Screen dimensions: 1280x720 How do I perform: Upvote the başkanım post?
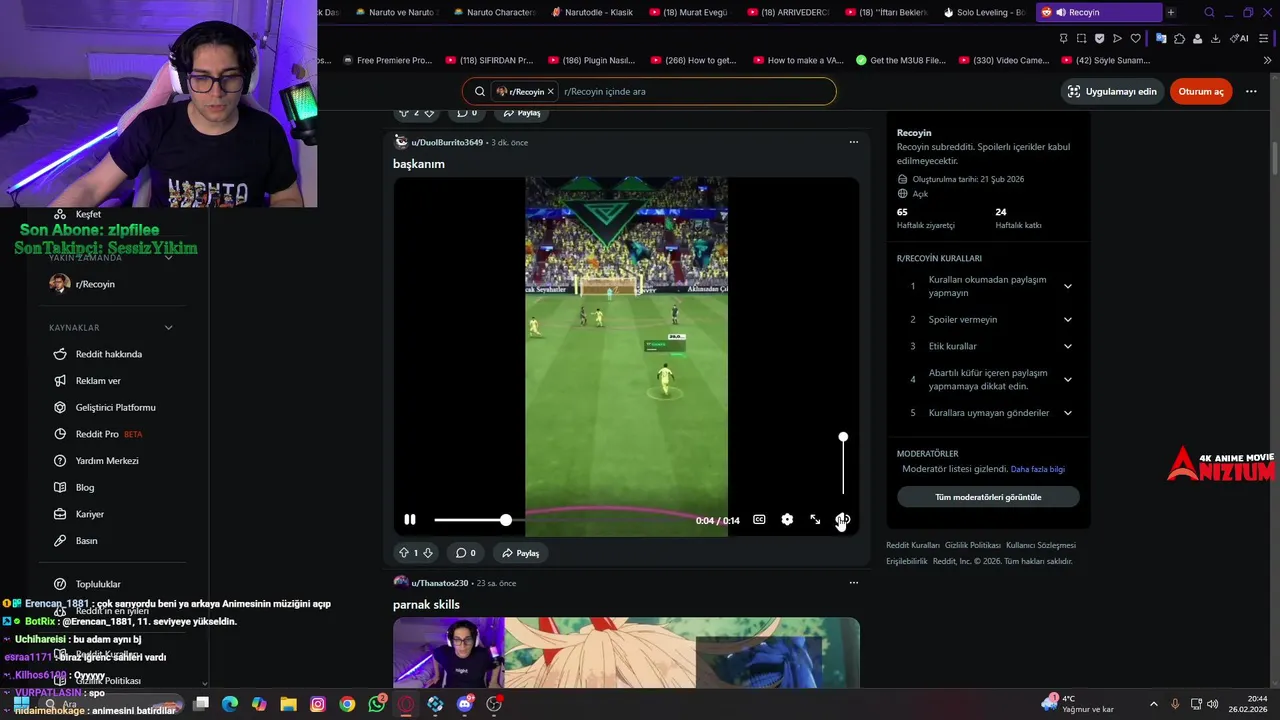404,553
